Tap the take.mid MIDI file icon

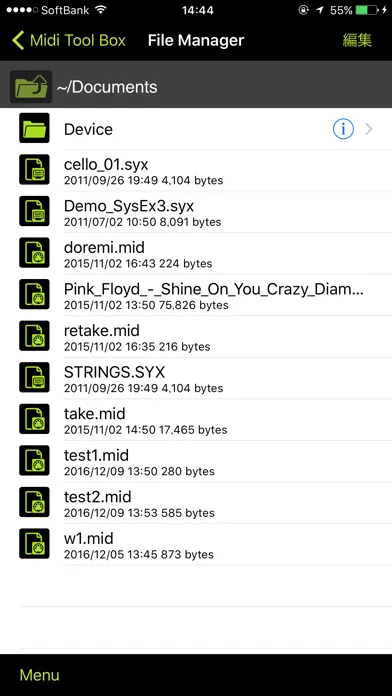pyautogui.click(x=34, y=419)
